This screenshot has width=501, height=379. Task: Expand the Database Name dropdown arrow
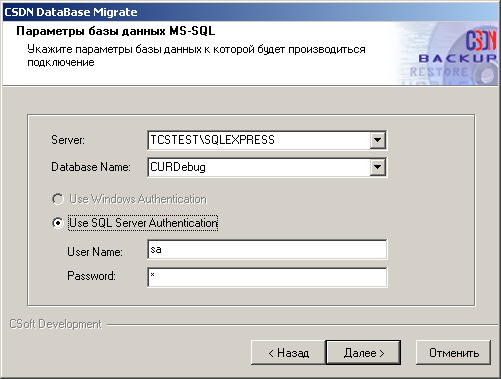coord(378,167)
